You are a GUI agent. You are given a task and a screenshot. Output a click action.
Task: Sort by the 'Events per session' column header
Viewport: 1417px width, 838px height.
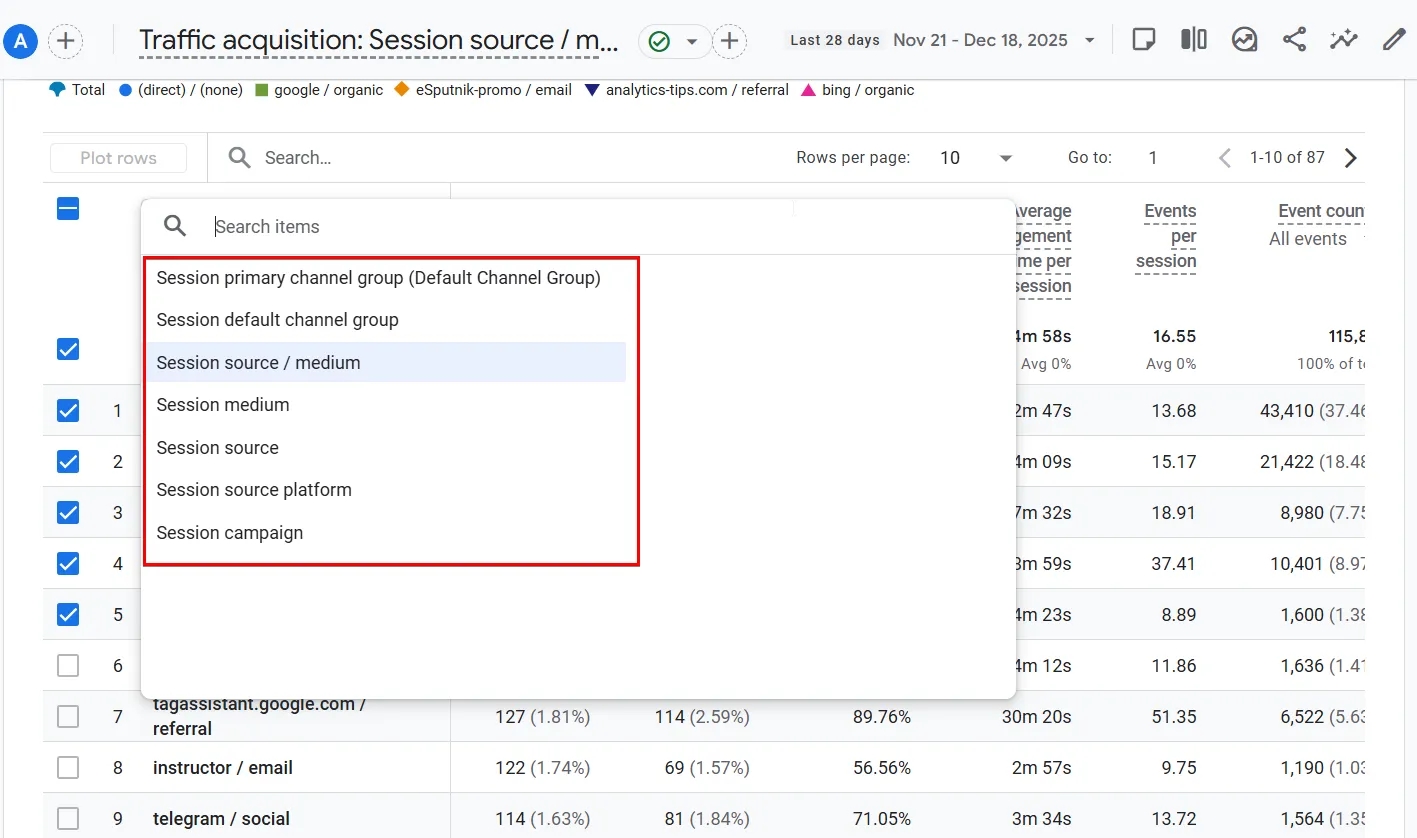click(x=1166, y=236)
